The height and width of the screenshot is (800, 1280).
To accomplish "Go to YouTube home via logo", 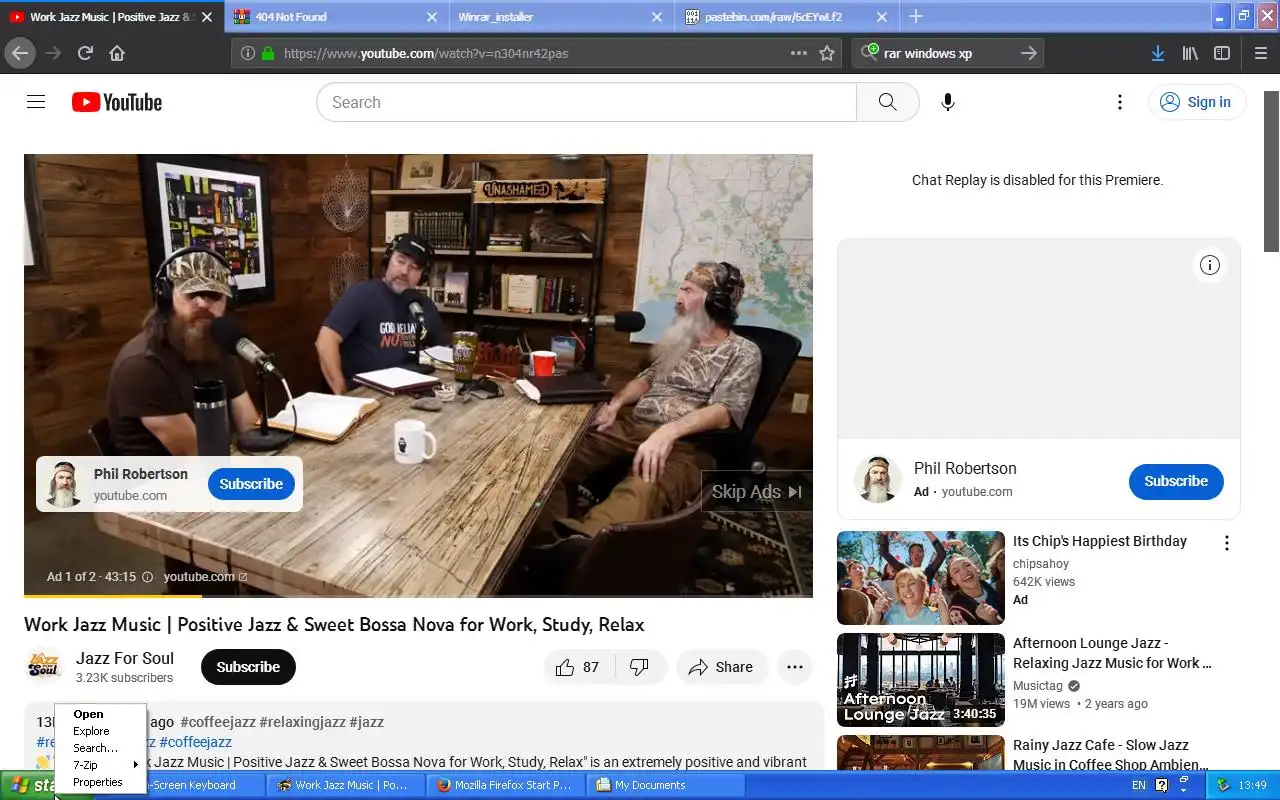I will tap(117, 102).
